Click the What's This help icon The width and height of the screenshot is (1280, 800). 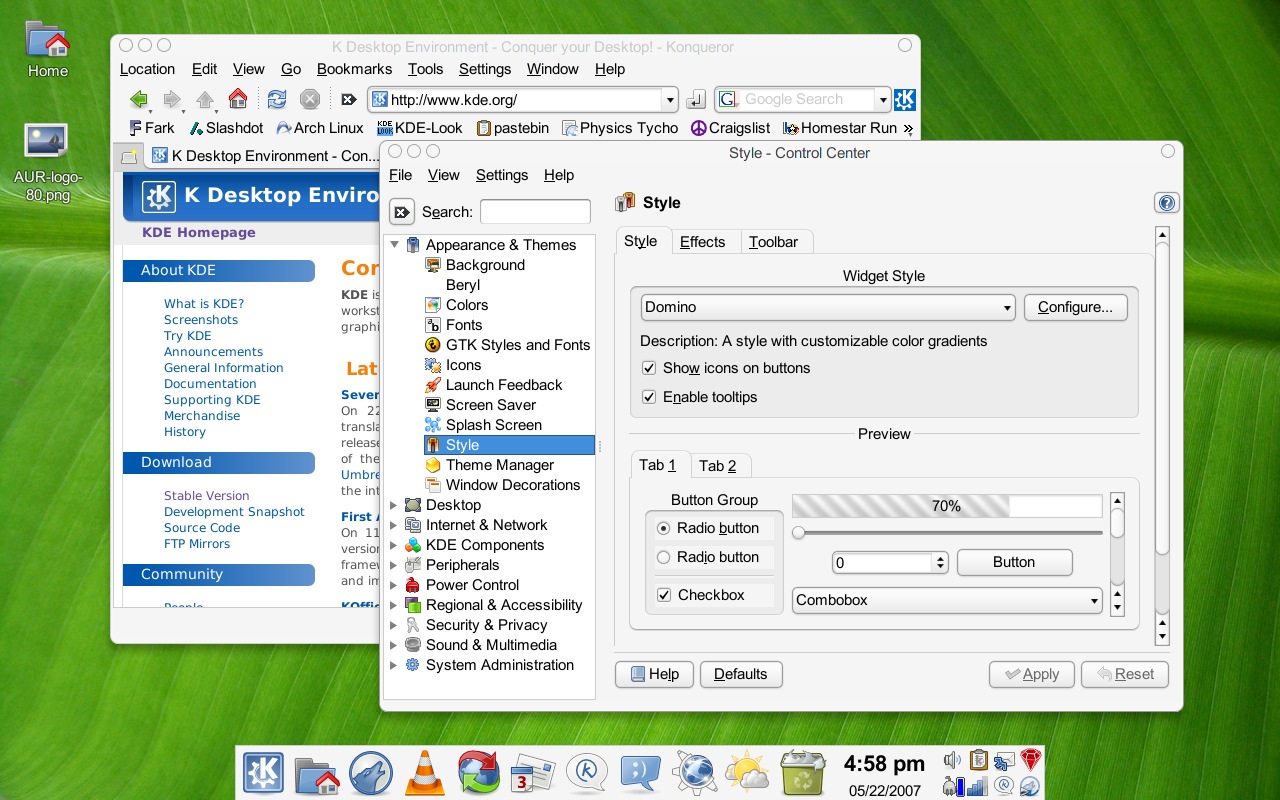coord(1166,203)
